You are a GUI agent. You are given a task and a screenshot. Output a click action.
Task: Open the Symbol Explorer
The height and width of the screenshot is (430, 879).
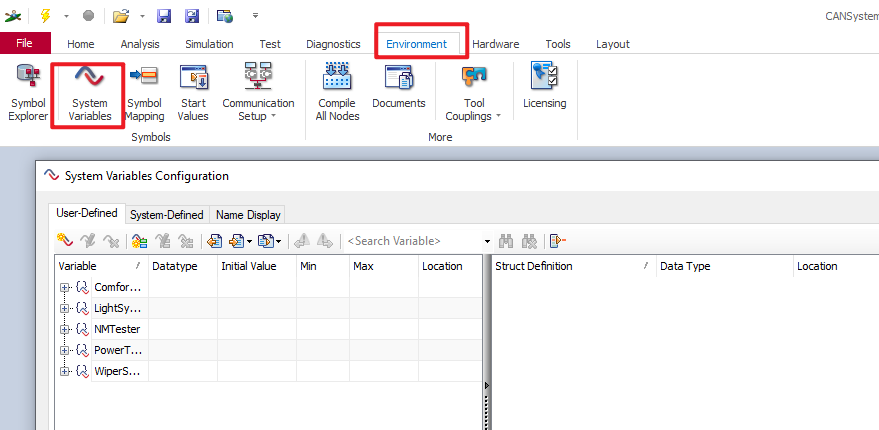(28, 93)
